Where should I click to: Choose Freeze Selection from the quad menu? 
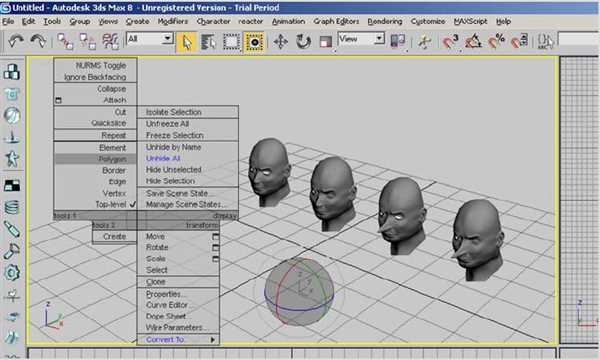pos(174,135)
